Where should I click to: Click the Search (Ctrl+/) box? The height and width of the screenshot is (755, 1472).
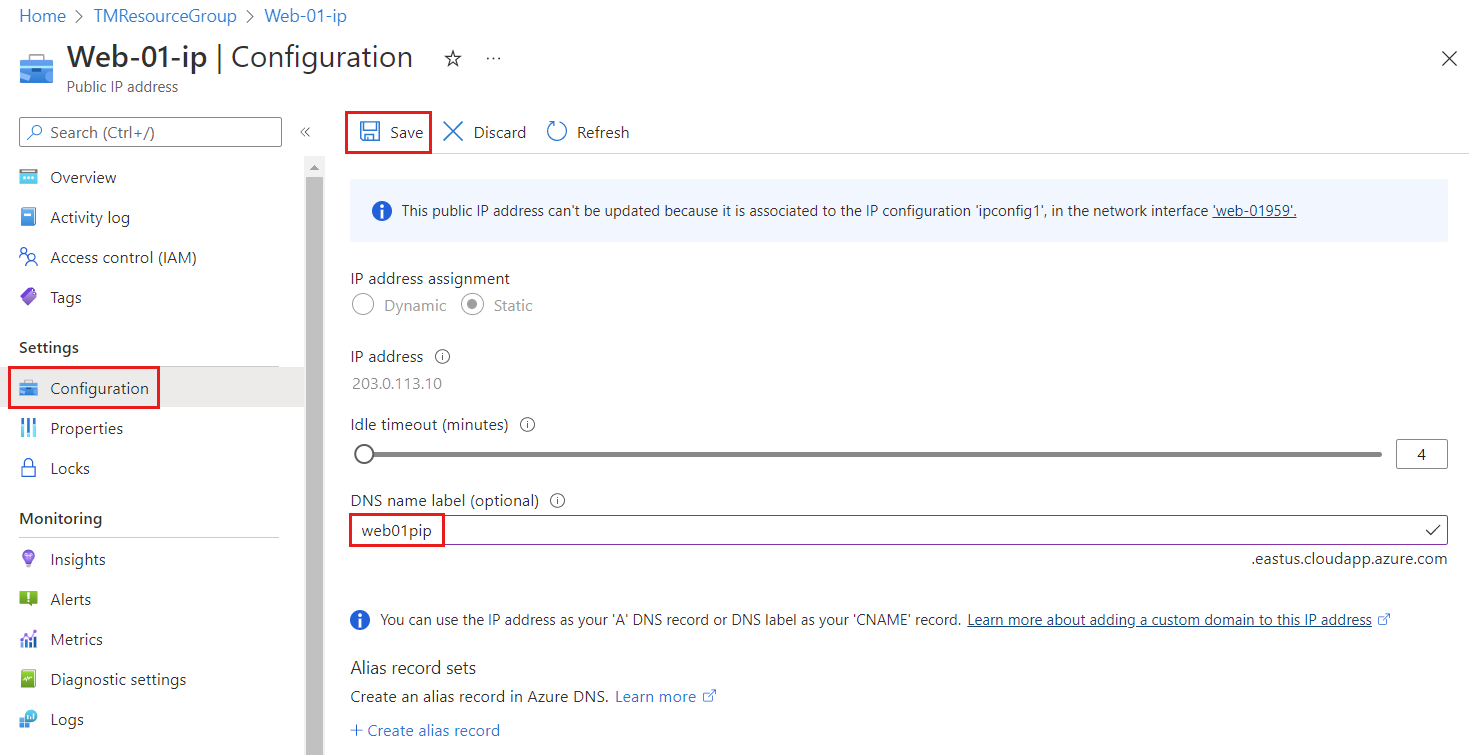151,132
